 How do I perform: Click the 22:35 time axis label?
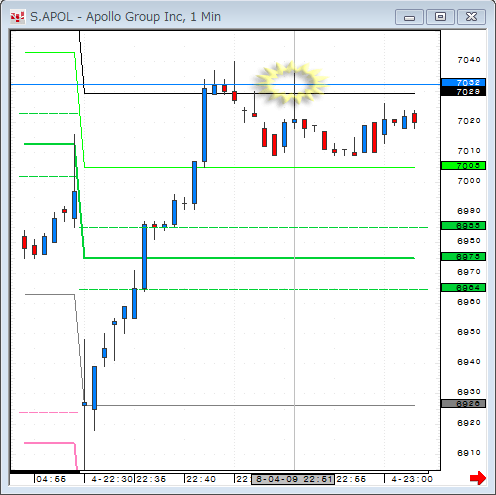pos(151,479)
